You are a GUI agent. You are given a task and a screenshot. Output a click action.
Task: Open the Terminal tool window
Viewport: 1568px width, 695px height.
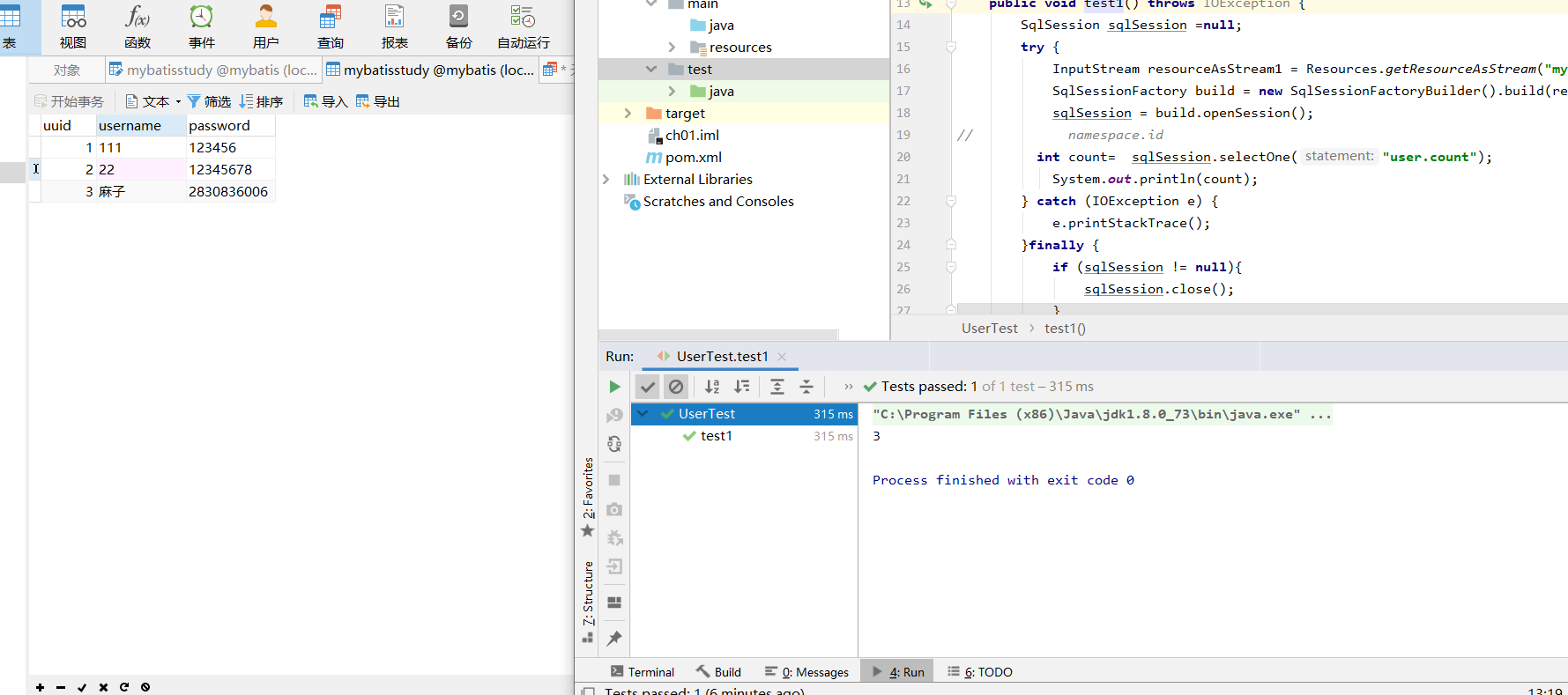(x=642, y=672)
